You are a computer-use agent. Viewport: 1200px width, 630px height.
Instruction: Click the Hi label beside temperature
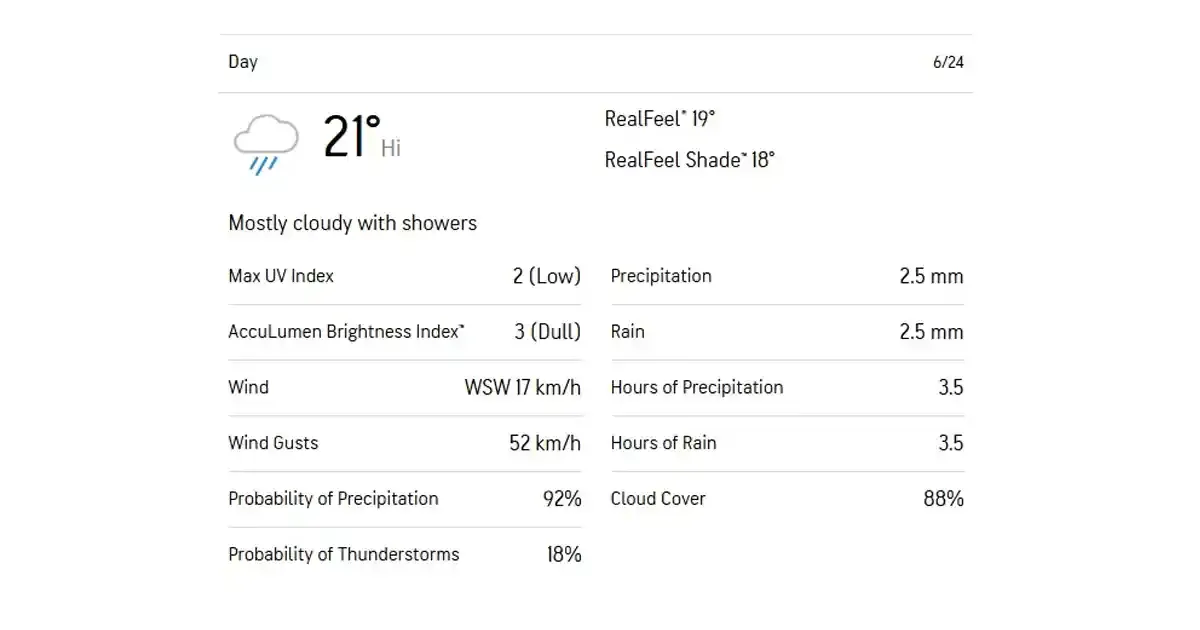pos(391,149)
